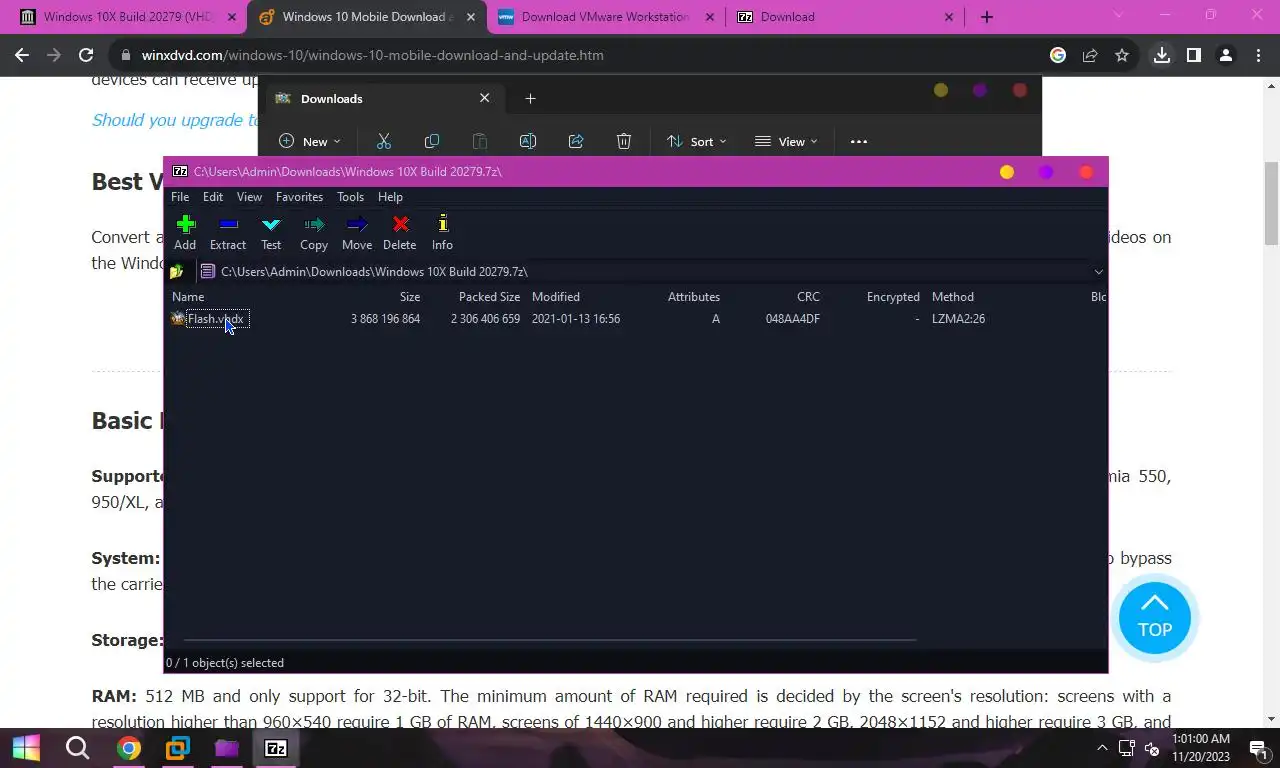Viewport: 1280px width, 768px height.
Task: Click the share icon in Downloads window
Action: (576, 141)
